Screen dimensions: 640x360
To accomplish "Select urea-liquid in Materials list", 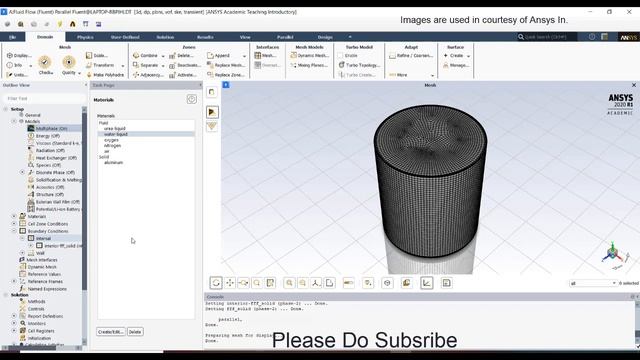I will click(115, 129).
